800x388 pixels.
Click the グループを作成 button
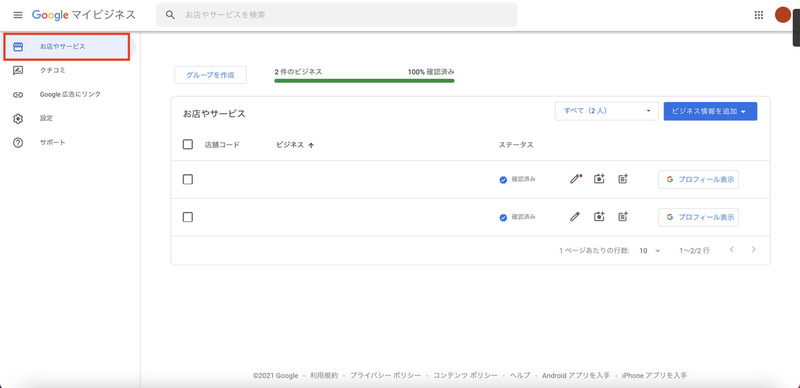210,75
